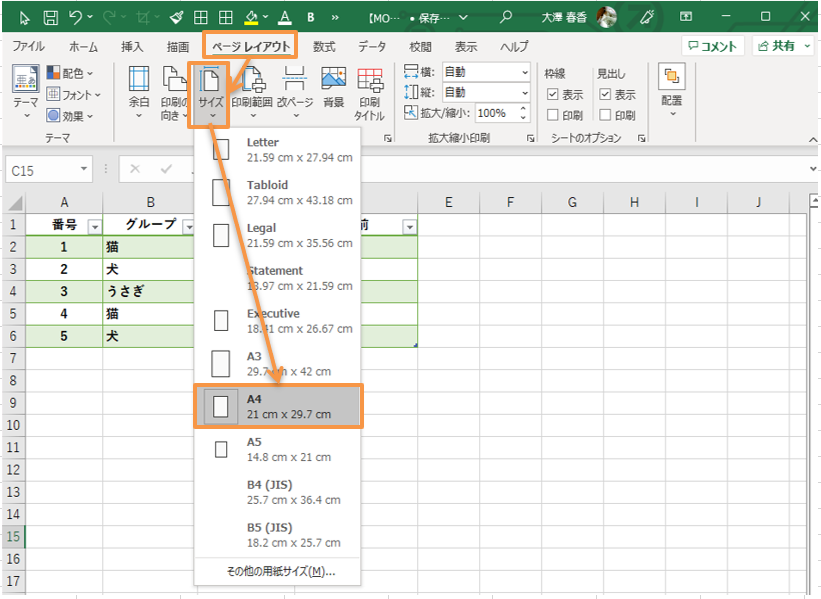The width and height of the screenshot is (821, 599).
Task: Click the 背景 background button
Action: pyautogui.click(x=334, y=87)
